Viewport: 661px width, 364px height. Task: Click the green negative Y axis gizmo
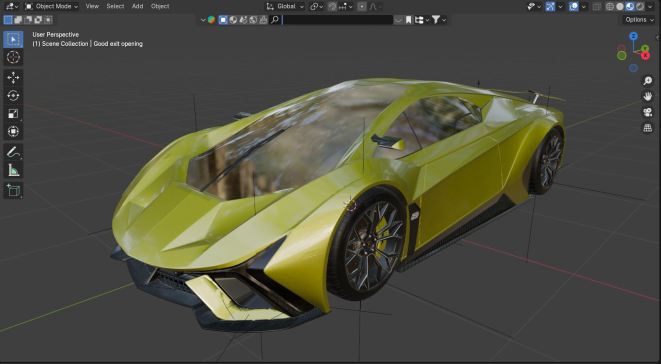621,55
